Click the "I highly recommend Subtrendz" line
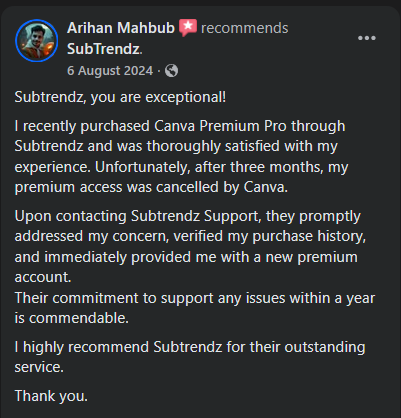The image size is (401, 418). pyautogui.click(x=190, y=347)
